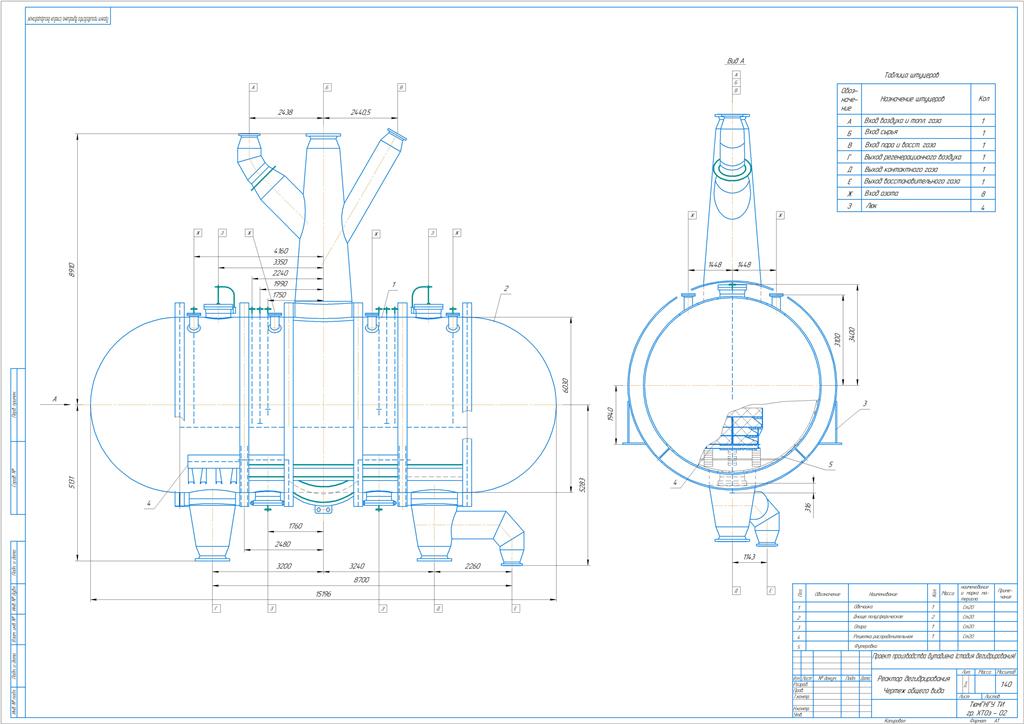Click the 3200 dimension value

pos(284,567)
